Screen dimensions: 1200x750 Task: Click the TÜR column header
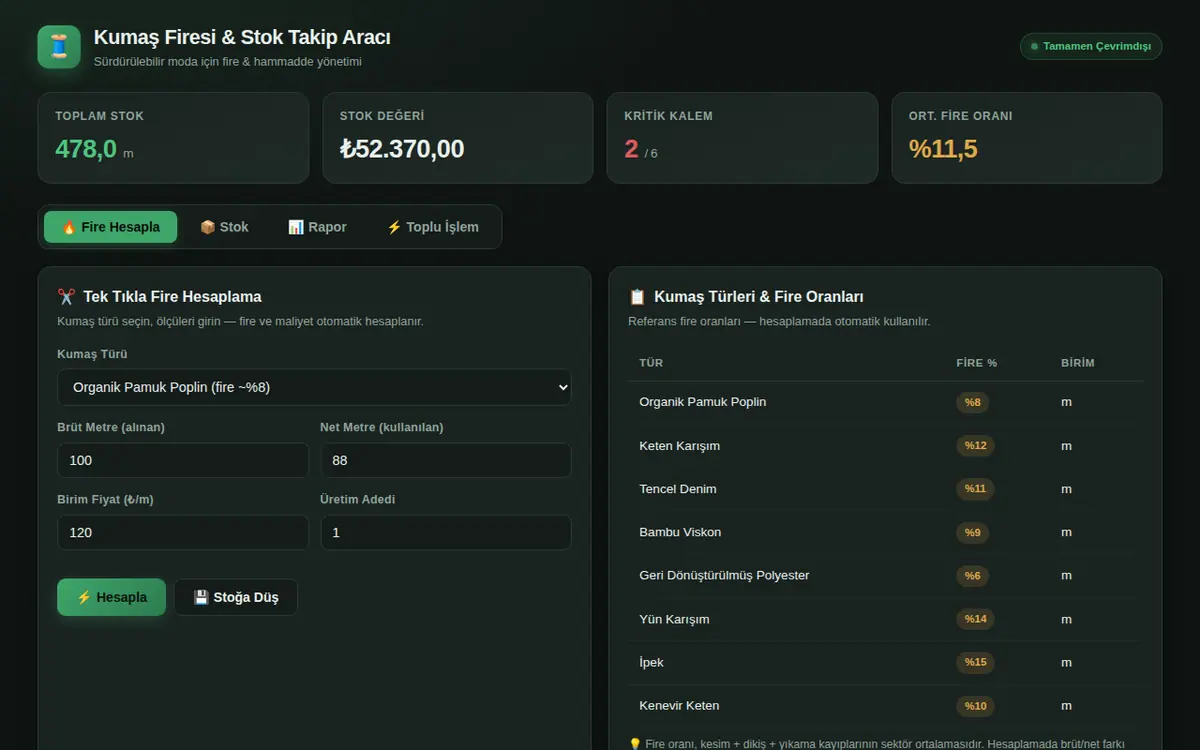(x=651, y=363)
